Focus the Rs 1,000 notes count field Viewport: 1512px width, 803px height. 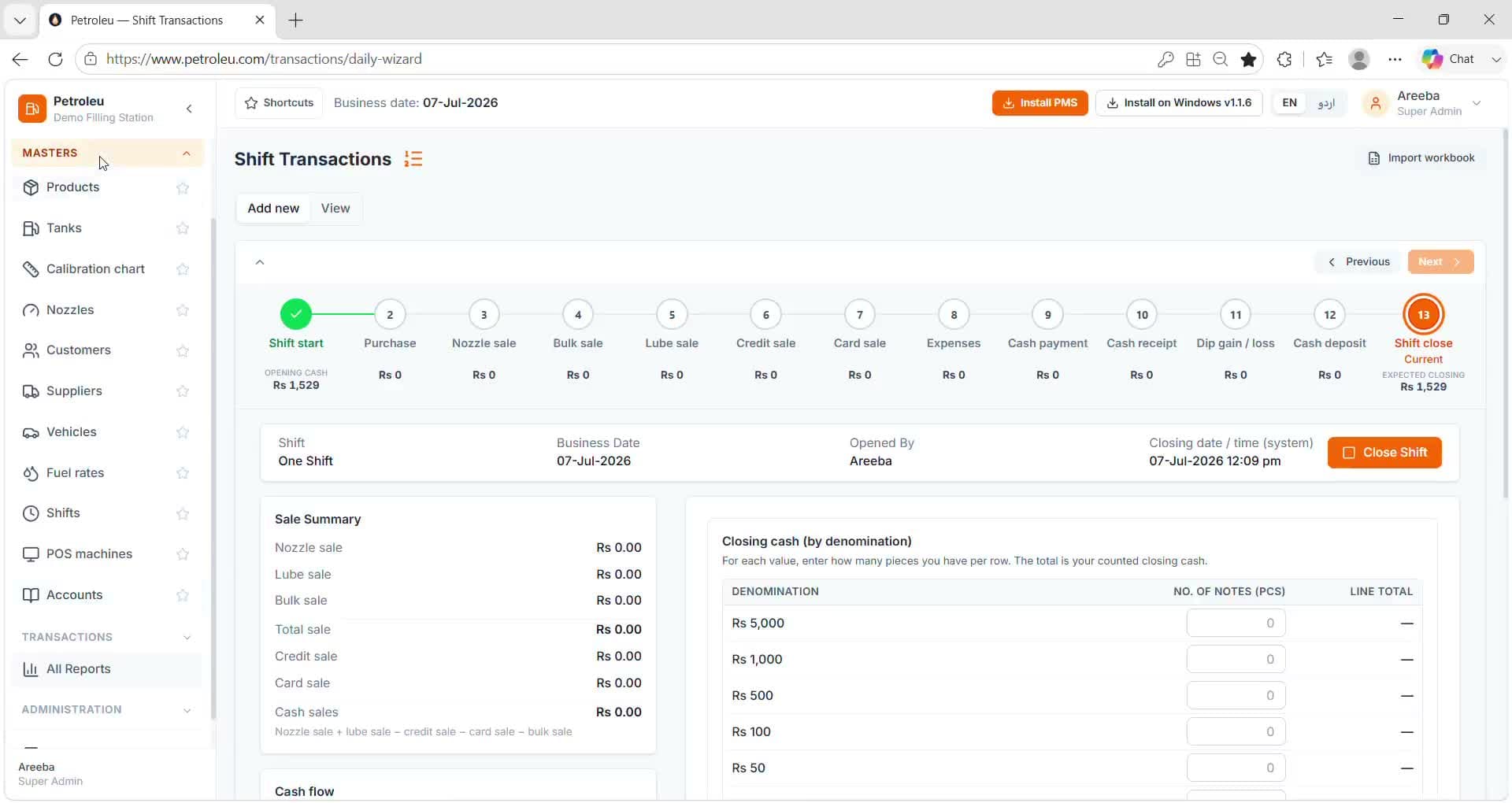point(1236,660)
